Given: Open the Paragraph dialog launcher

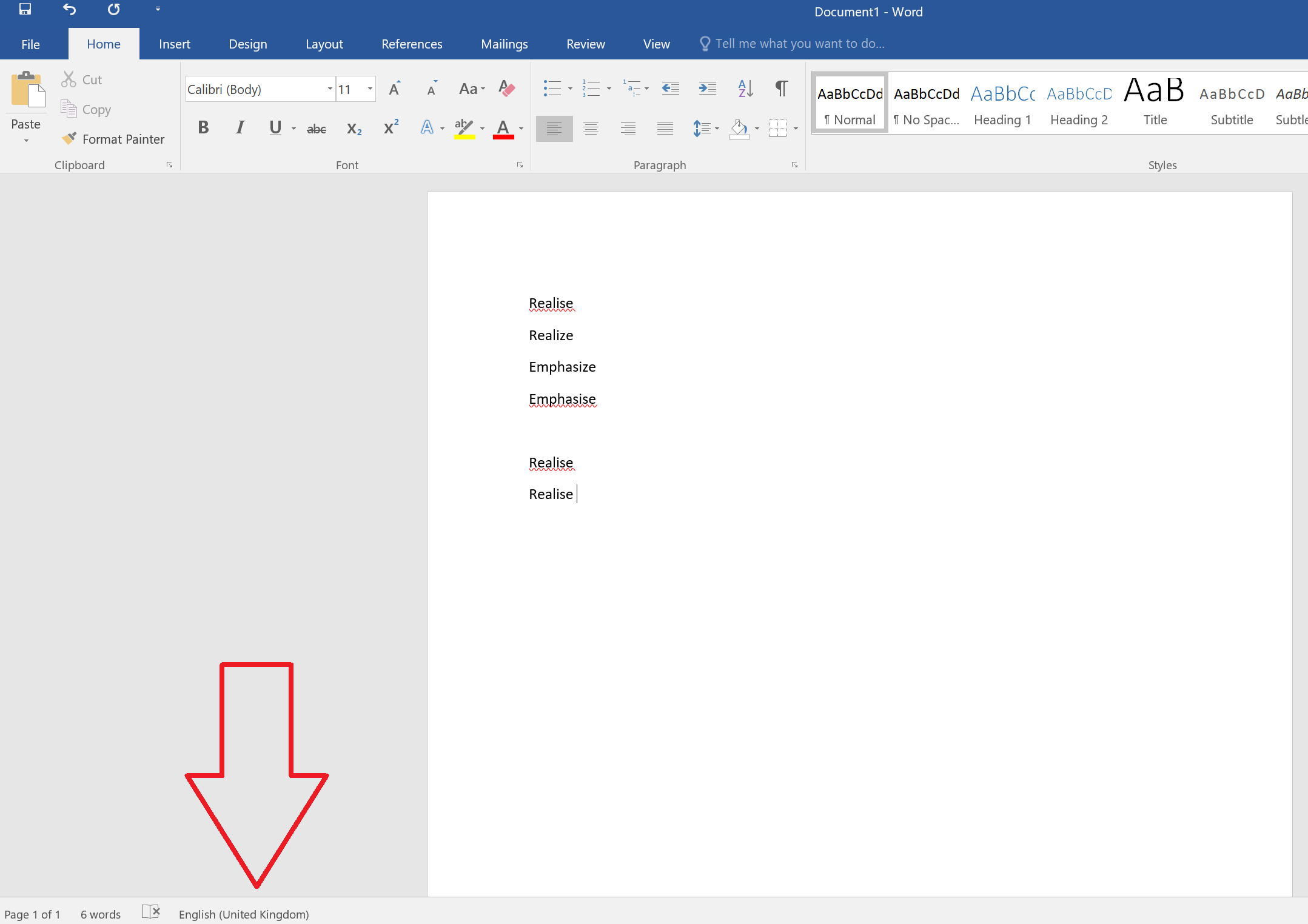Looking at the screenshot, I should pos(795,165).
